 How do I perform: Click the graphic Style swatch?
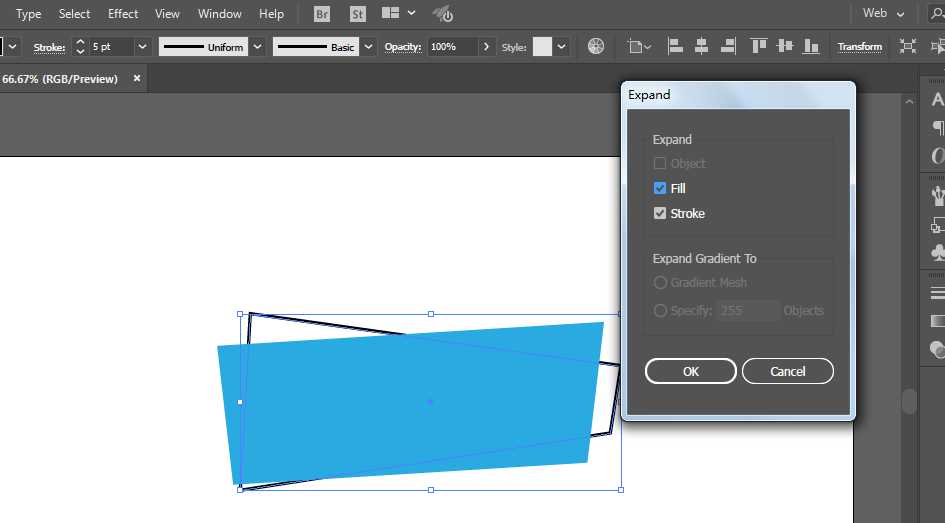click(542, 47)
